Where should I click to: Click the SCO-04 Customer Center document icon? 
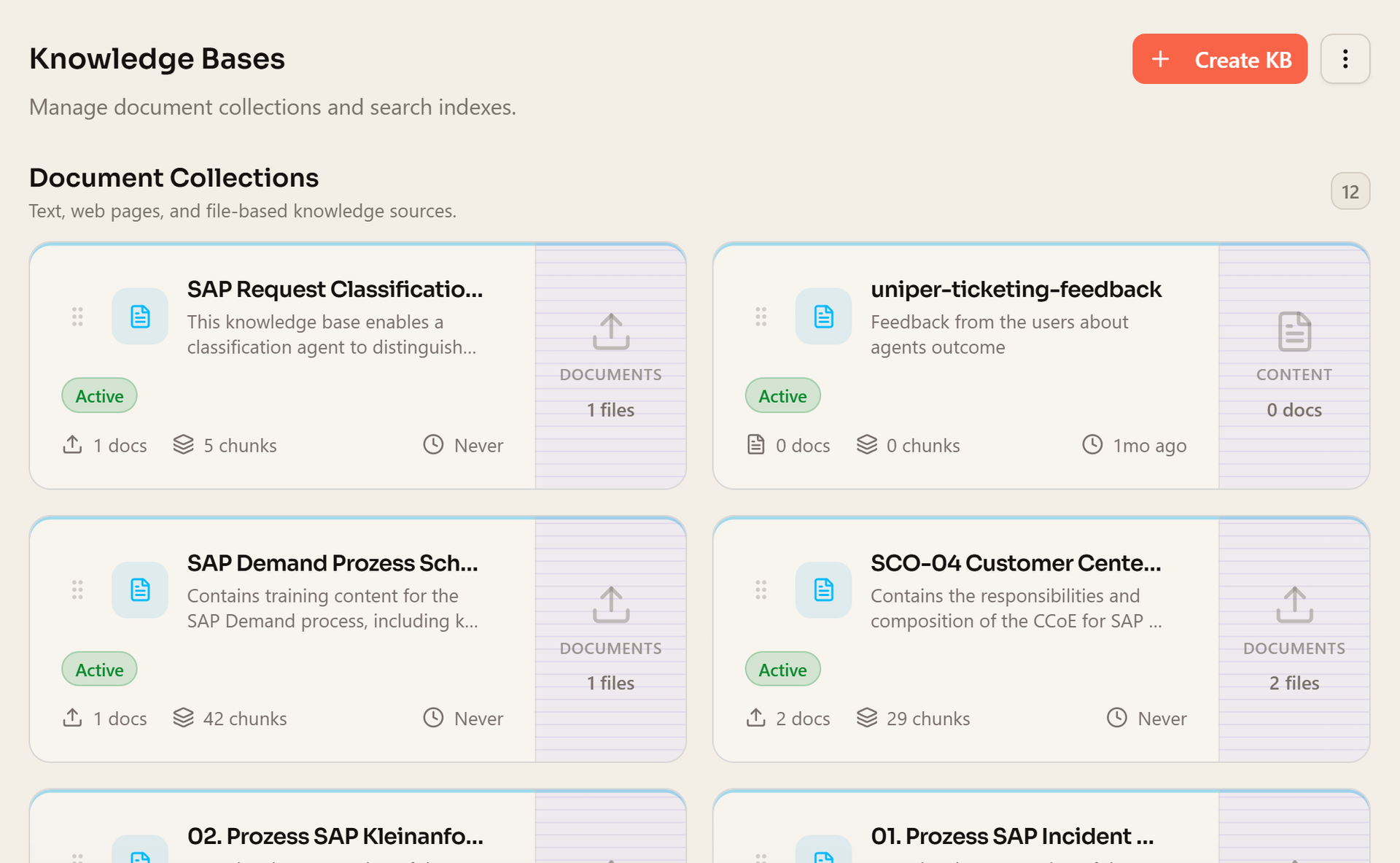coord(823,589)
